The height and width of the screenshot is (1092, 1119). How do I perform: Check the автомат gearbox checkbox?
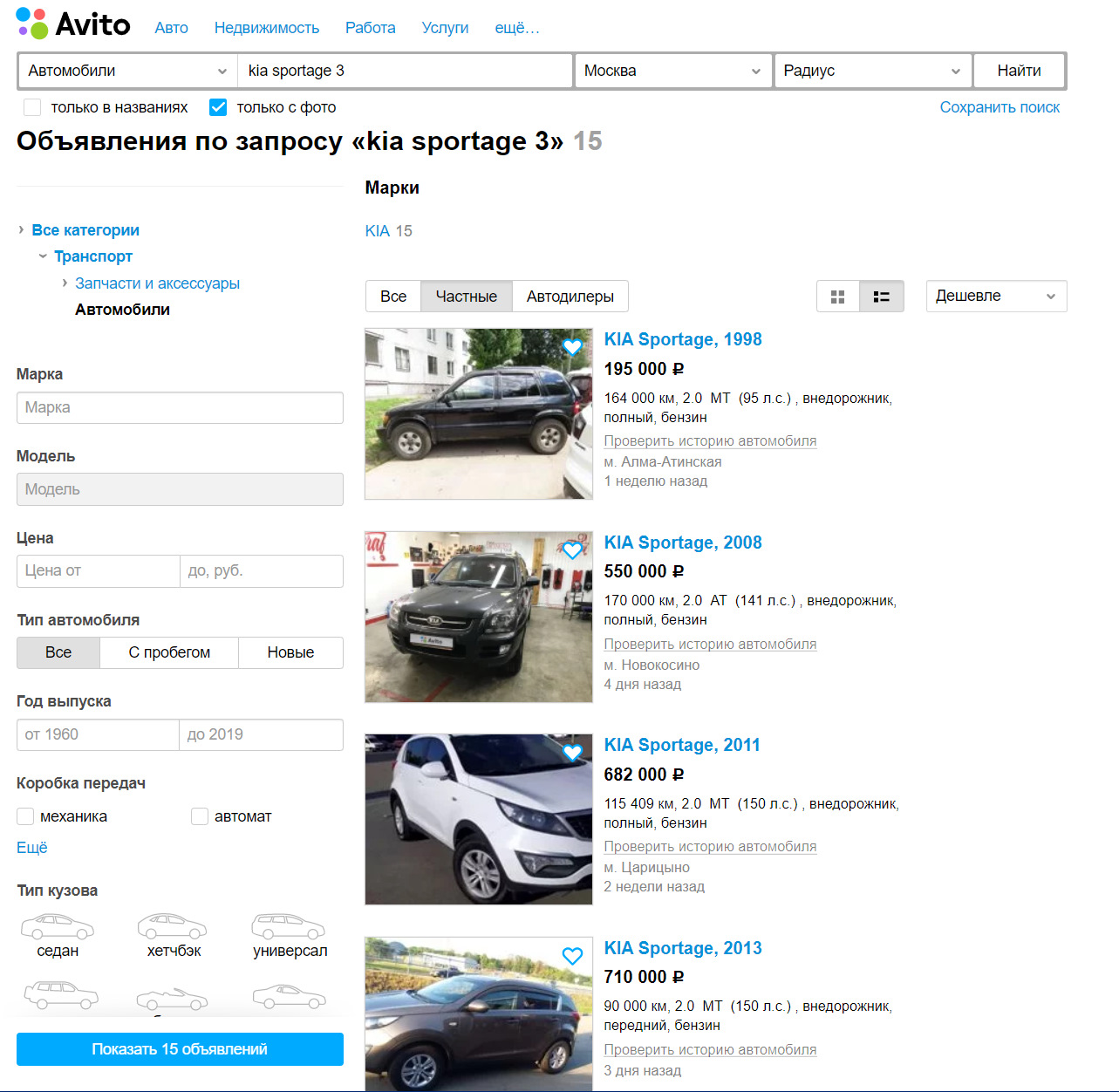[200, 816]
